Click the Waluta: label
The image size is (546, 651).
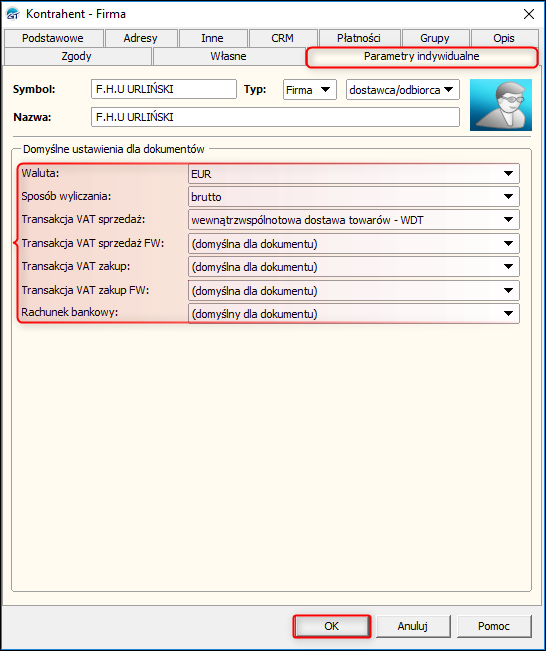tap(40, 173)
